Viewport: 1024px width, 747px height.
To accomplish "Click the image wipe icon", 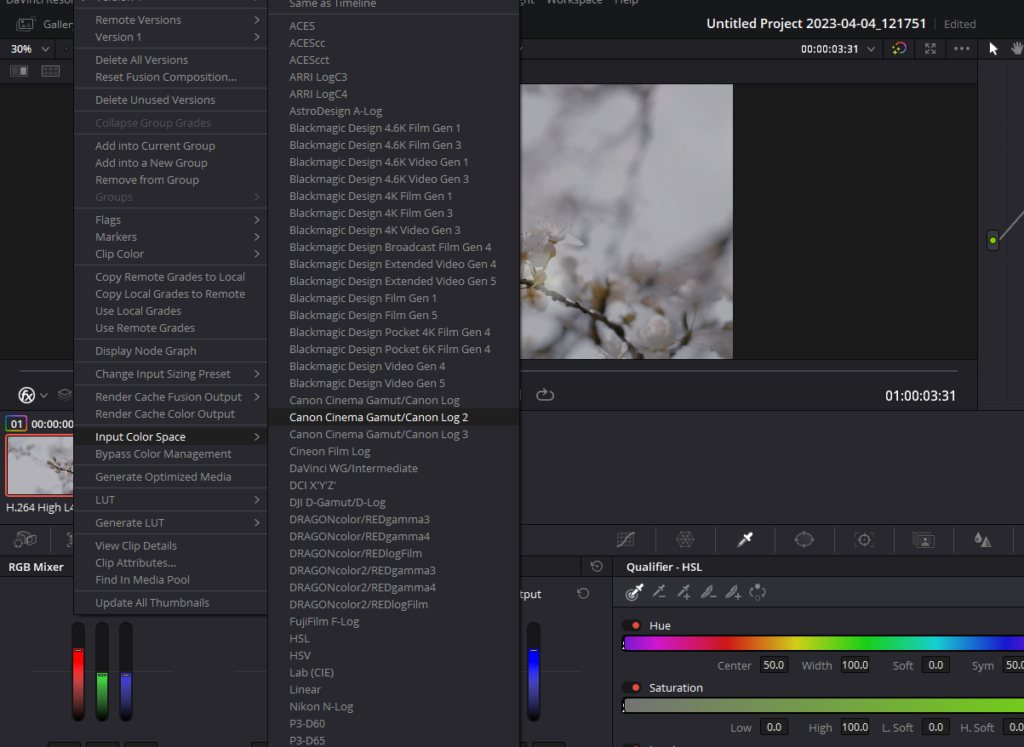I will tap(19, 71).
